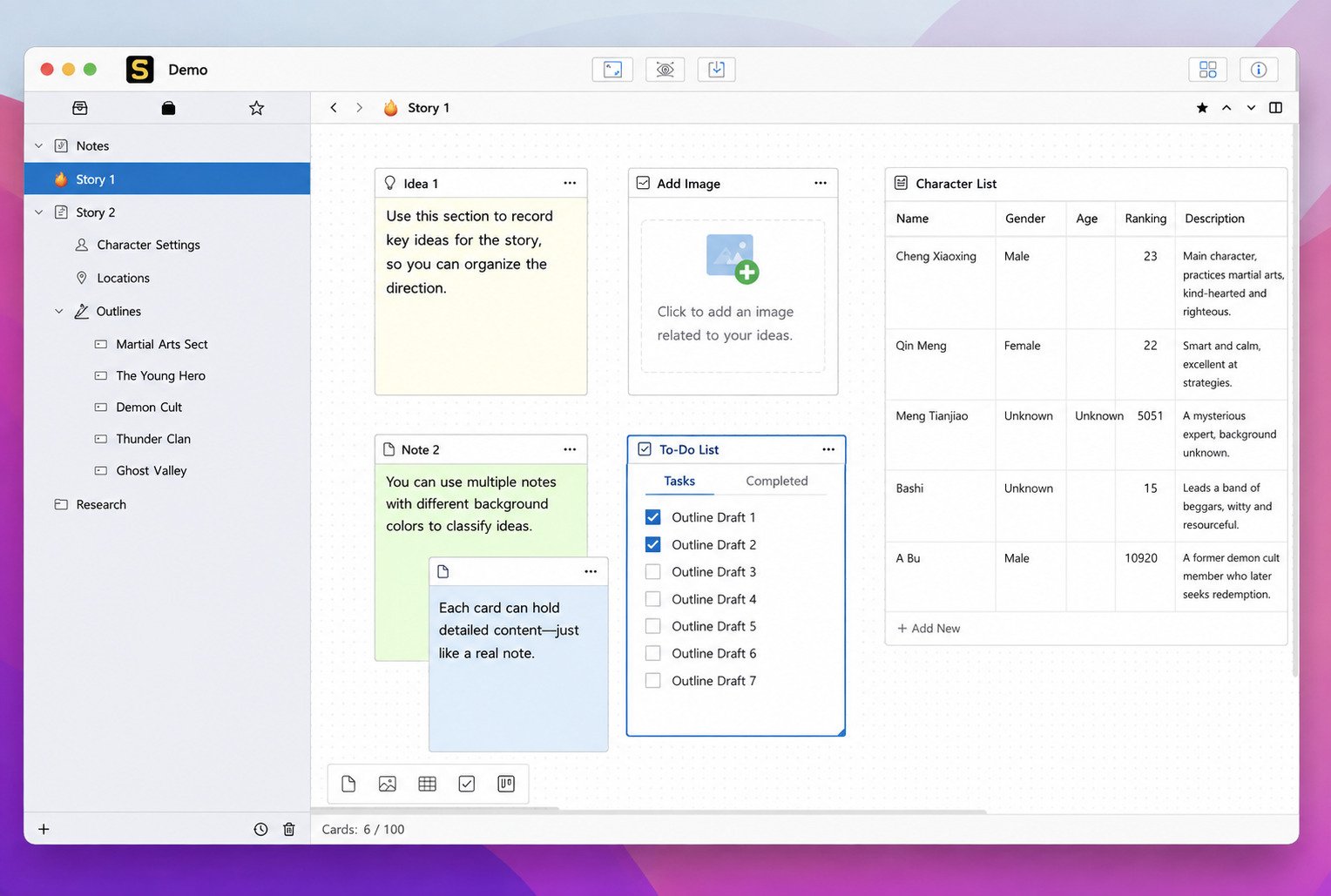Open the Note 2 card options menu
Image resolution: width=1331 pixels, height=896 pixels.
[570, 449]
